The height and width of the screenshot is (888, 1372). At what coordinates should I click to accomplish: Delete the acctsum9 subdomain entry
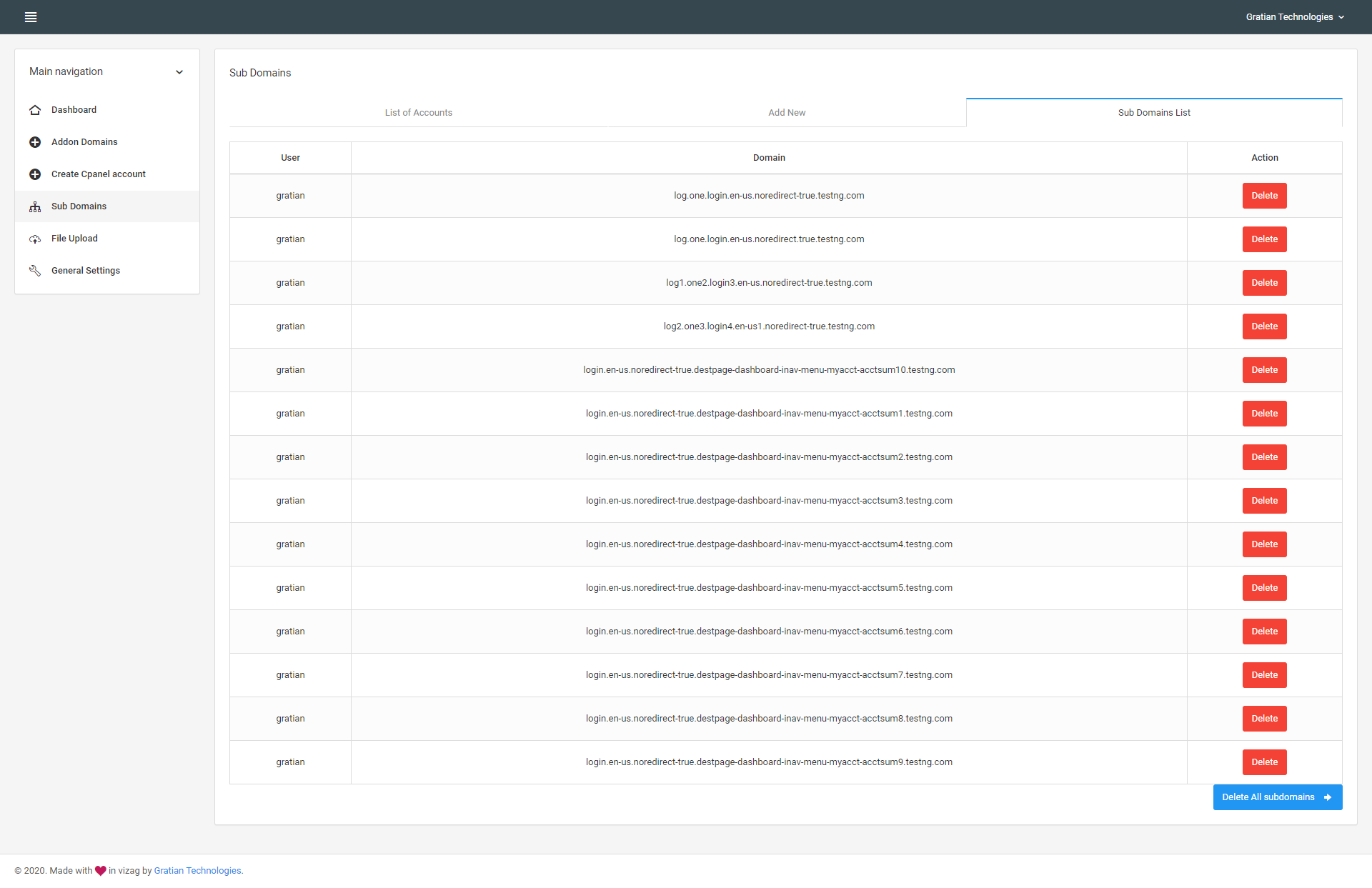[1264, 762]
